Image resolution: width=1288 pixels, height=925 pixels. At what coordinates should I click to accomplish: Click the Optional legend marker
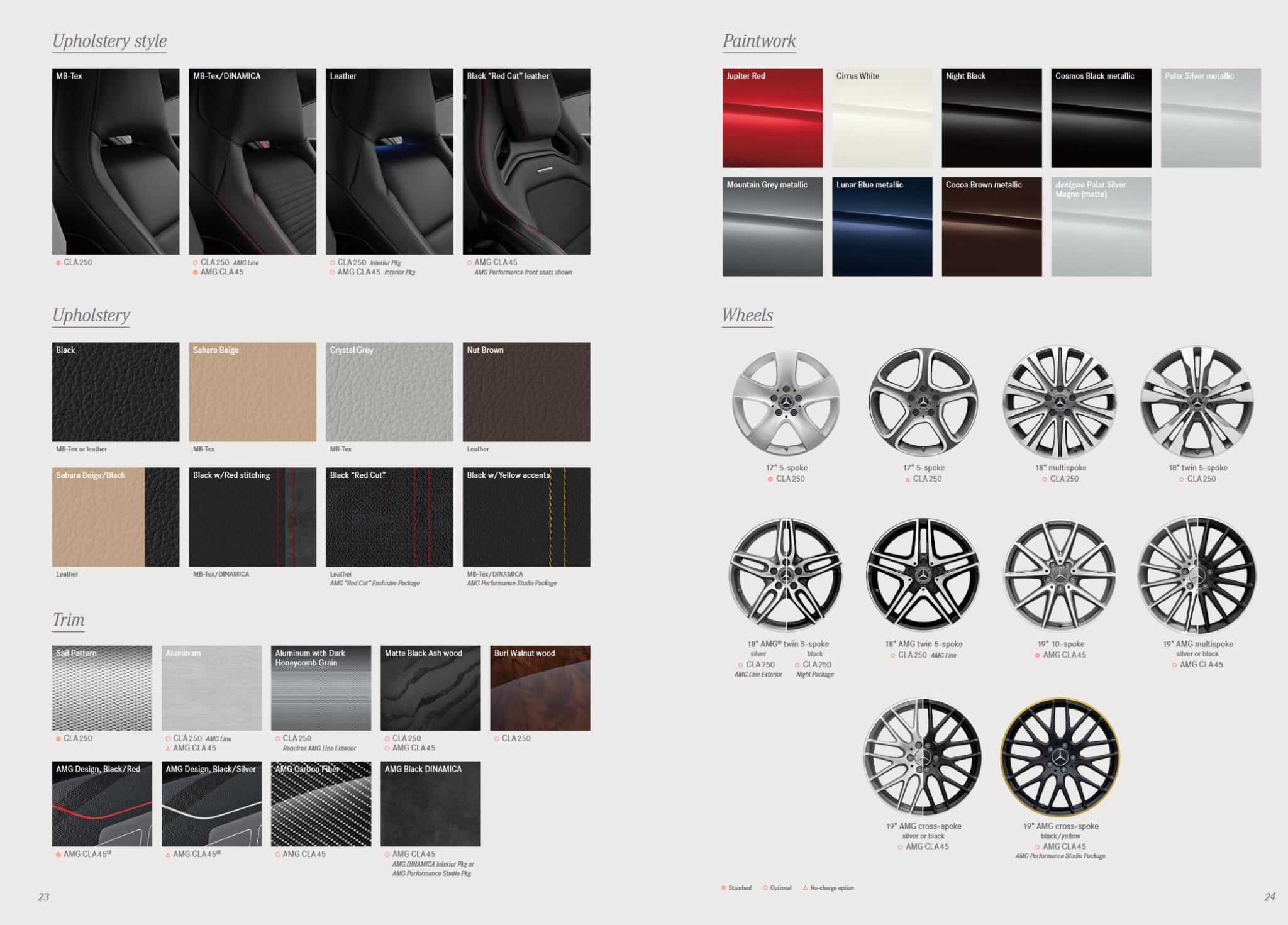765,888
